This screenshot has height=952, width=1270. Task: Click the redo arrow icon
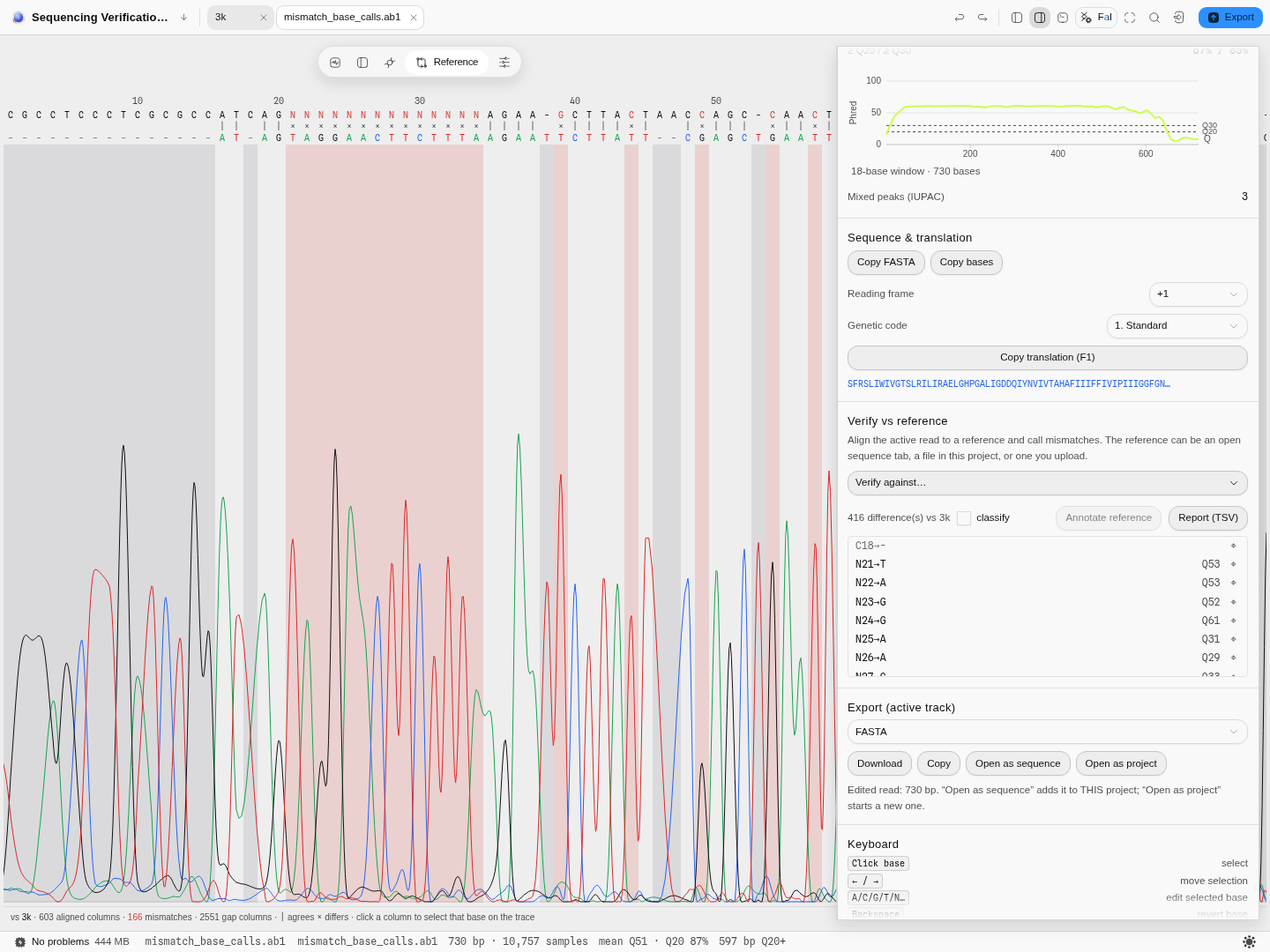coord(982,18)
